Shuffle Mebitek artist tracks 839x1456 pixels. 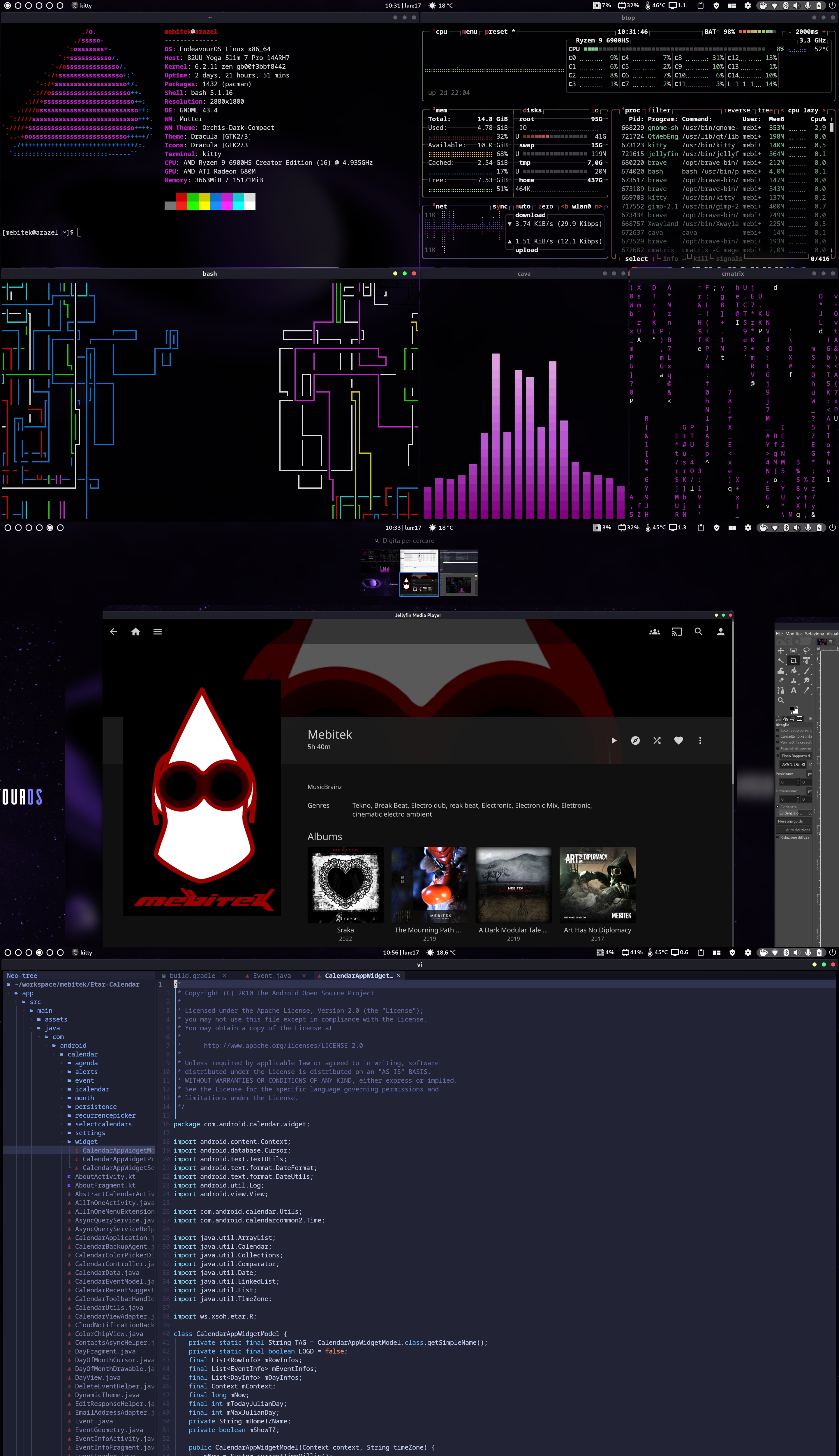pyautogui.click(x=657, y=741)
